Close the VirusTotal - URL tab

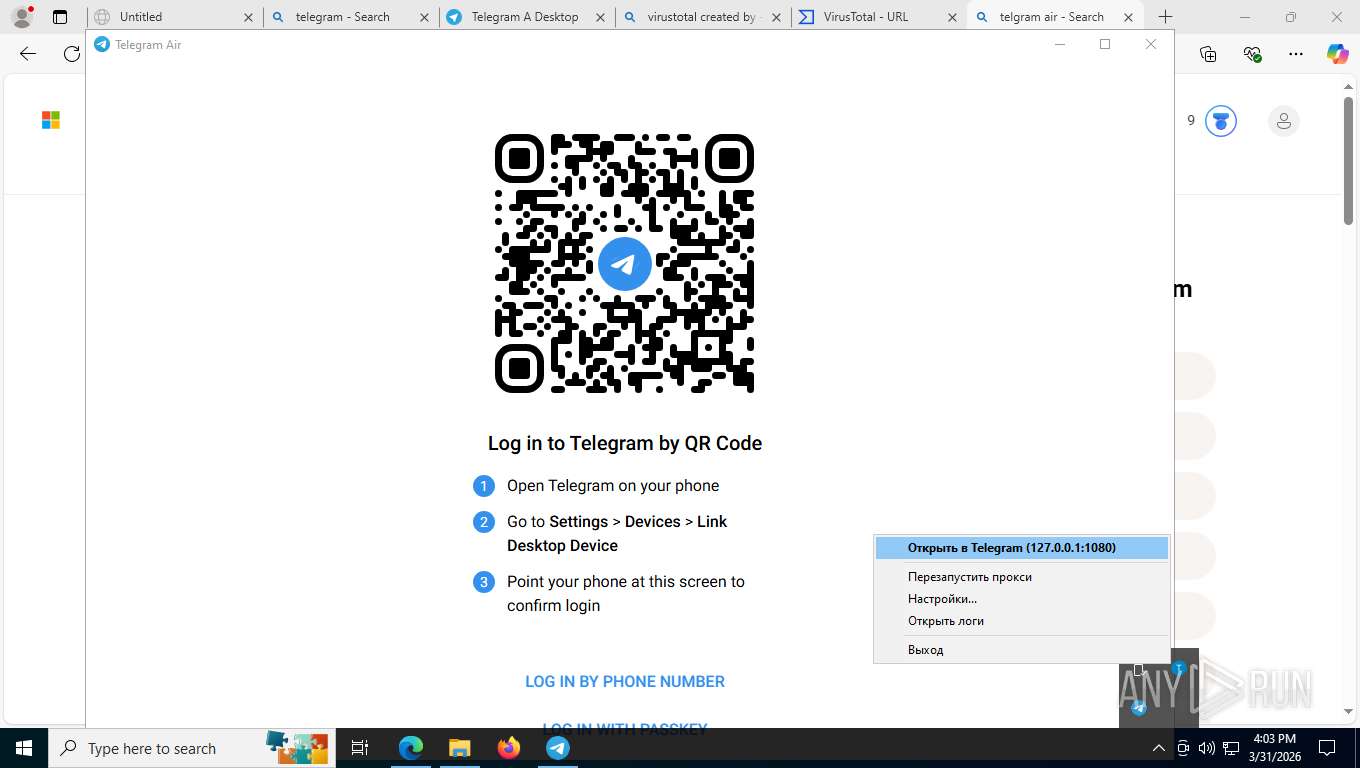pyautogui.click(x=952, y=17)
